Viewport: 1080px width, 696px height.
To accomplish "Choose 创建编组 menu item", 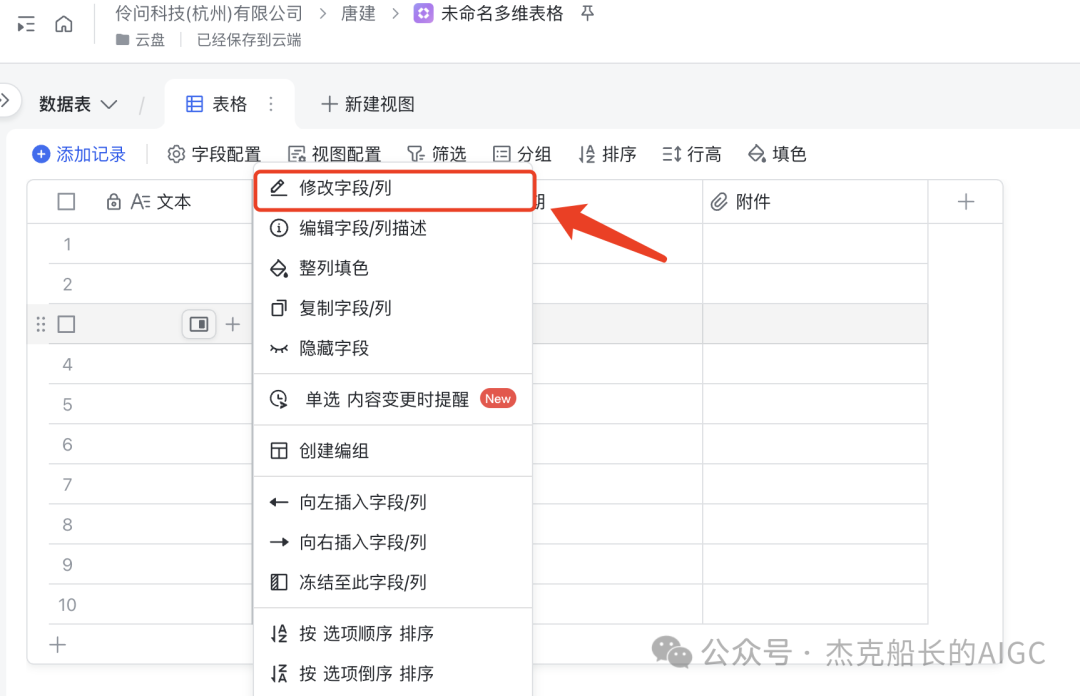I will [x=394, y=451].
